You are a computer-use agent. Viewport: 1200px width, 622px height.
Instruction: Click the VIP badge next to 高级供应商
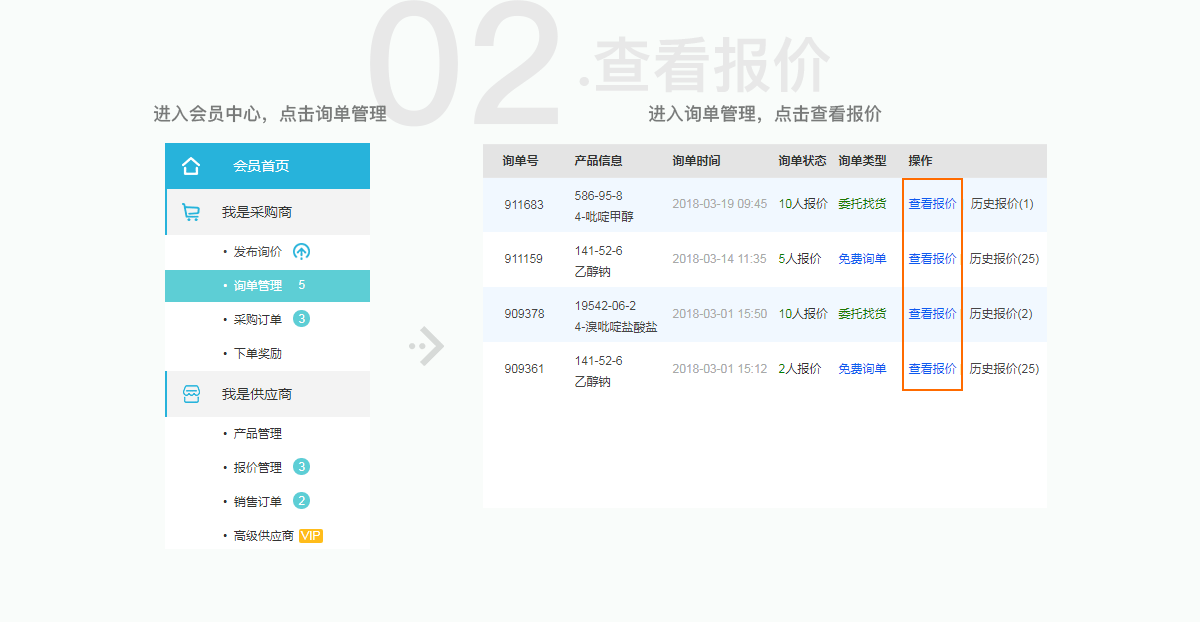point(311,536)
